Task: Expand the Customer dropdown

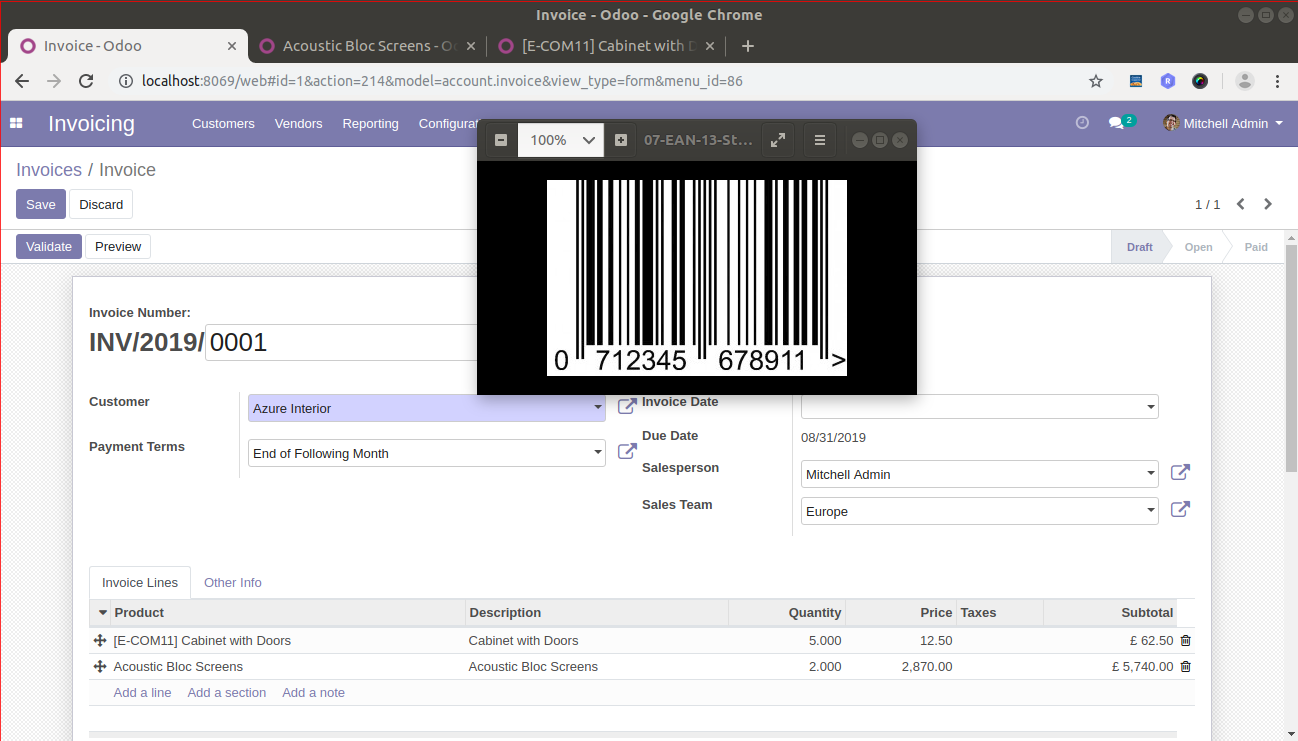Action: click(597, 408)
